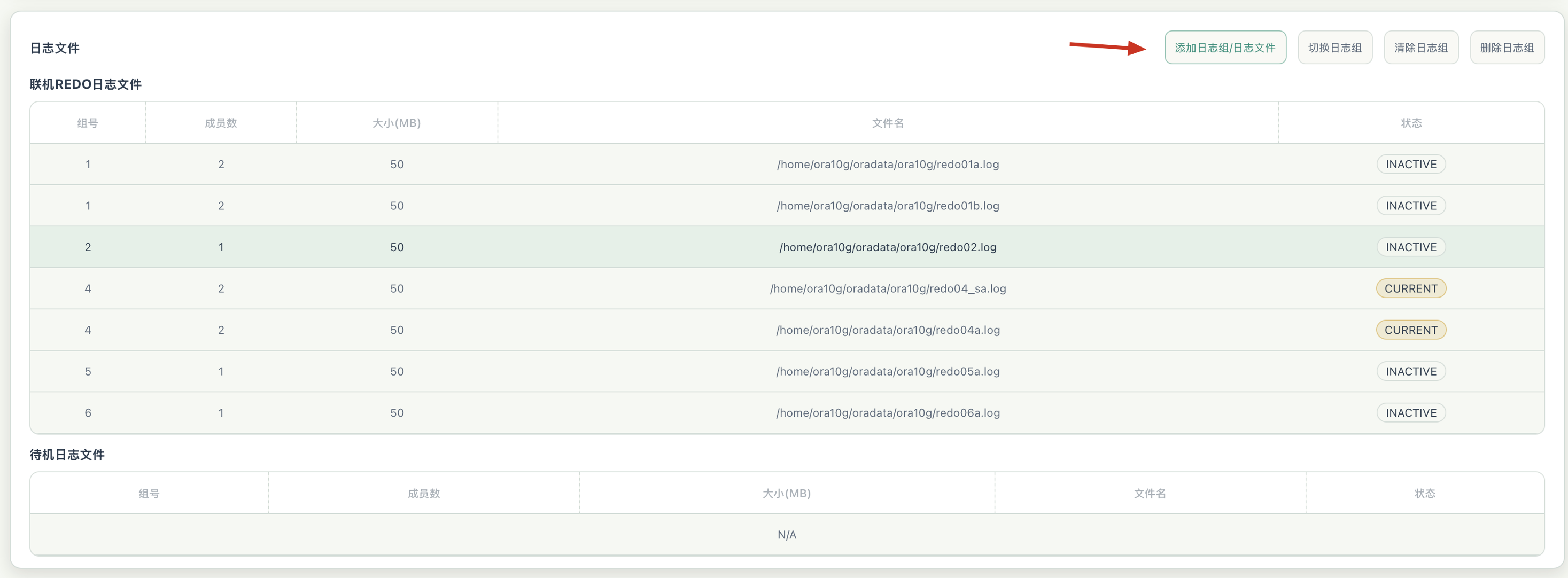The image size is (1568, 578).
Task: Click the CURRENT badge for redo04a.log
Action: click(1410, 330)
